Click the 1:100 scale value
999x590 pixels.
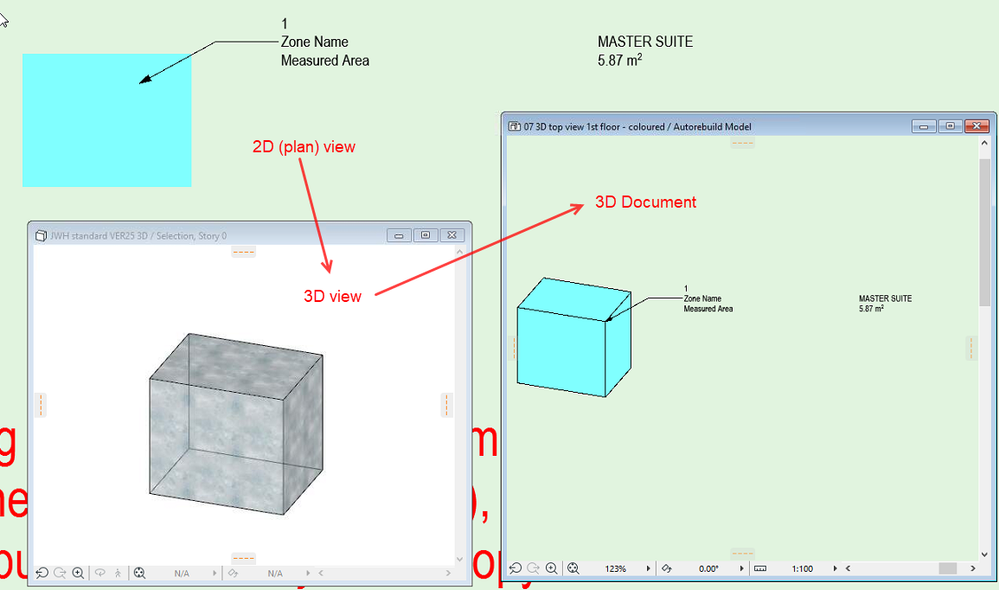(x=802, y=568)
